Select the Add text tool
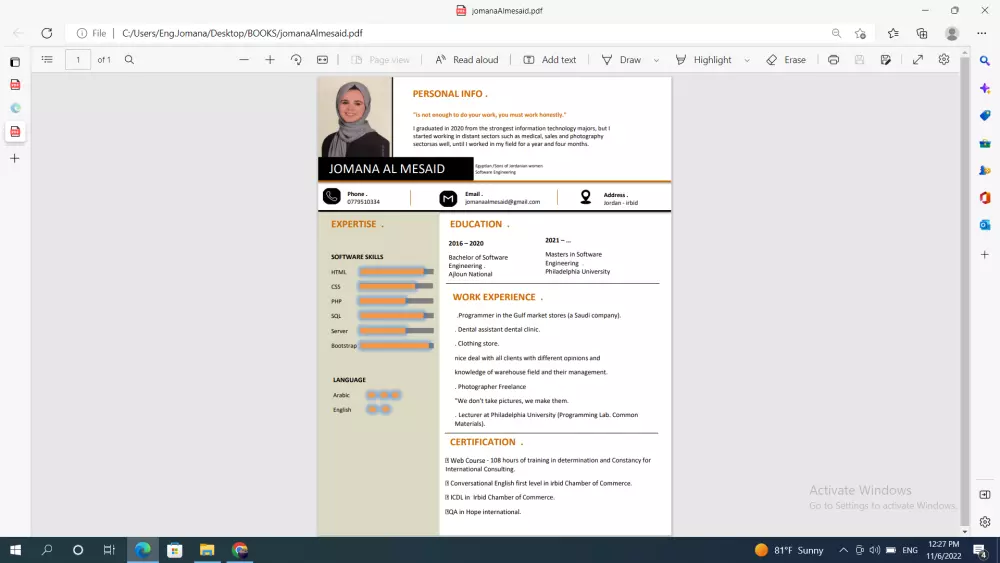Viewport: 1000px width, 563px height. click(x=550, y=59)
